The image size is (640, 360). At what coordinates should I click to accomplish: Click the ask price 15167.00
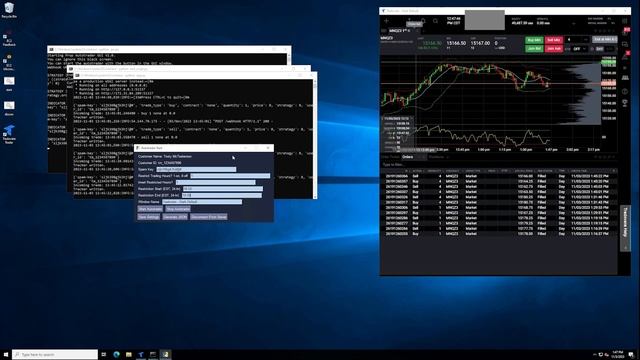pos(480,43)
